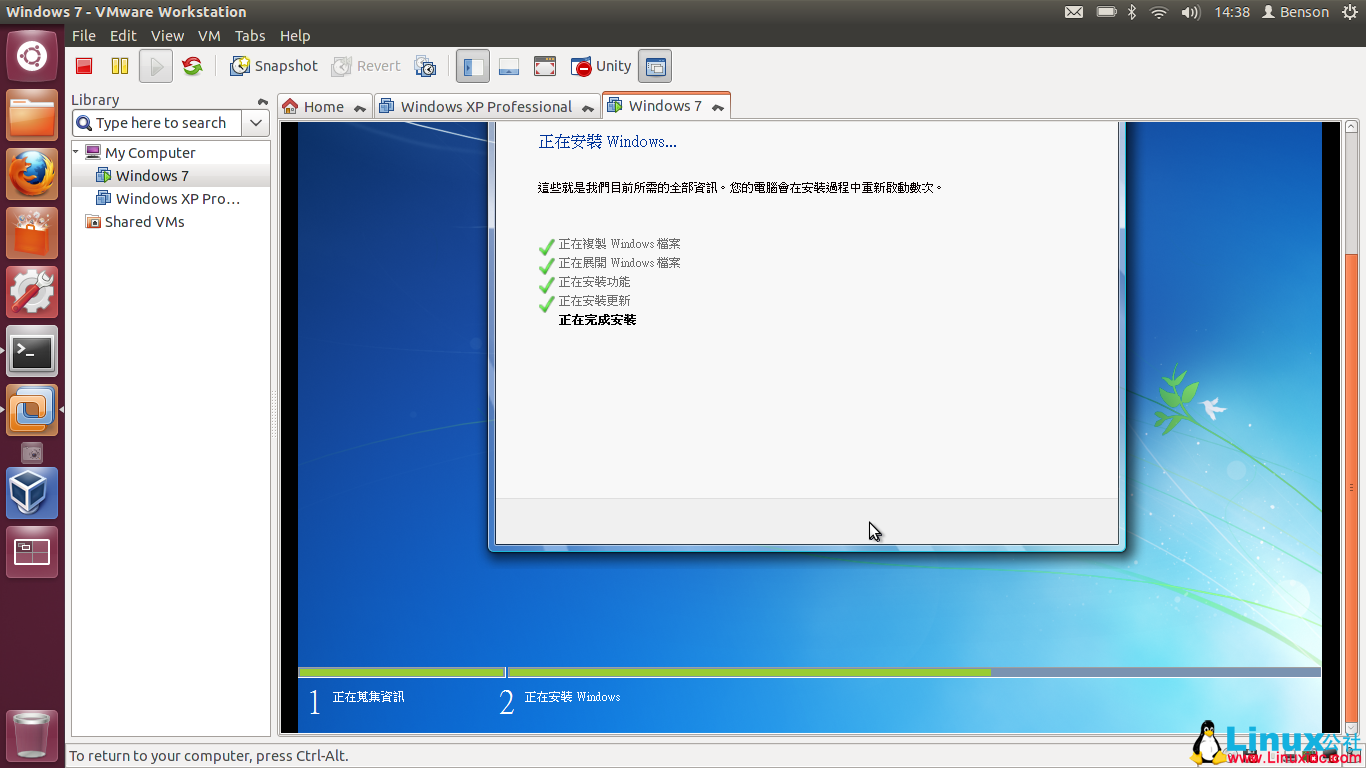Power off the VM with the red square

click(84, 66)
